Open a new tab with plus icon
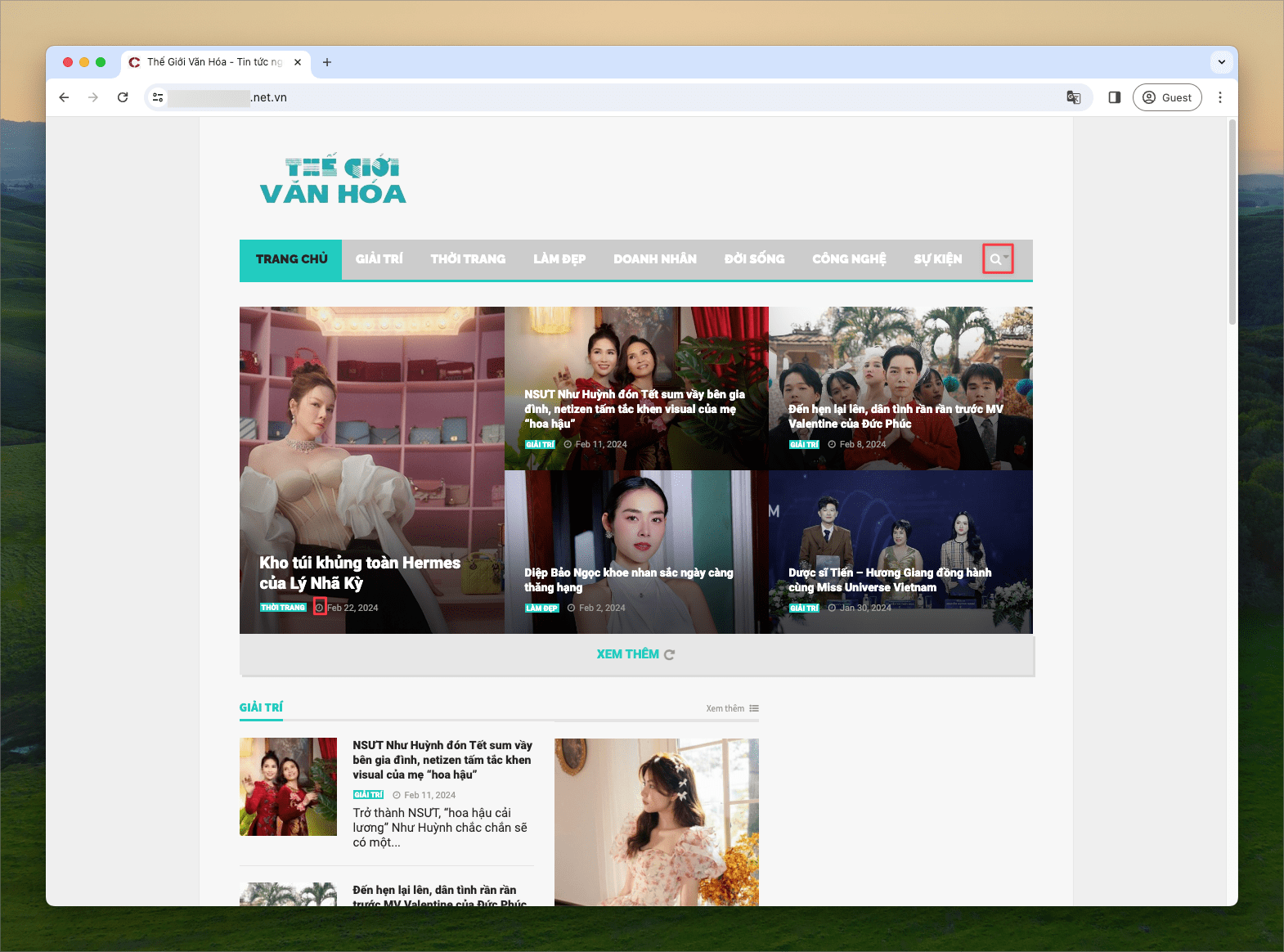Screen dimensions: 1284x952 coord(327,62)
